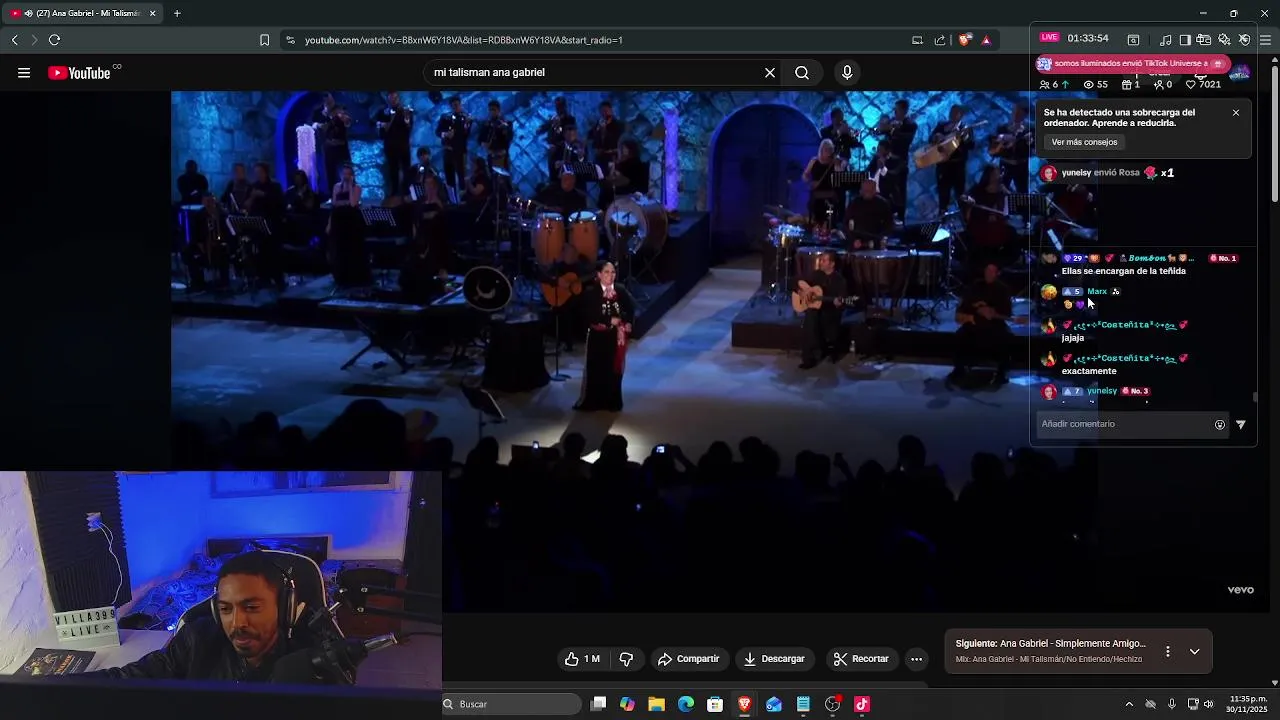Dislike the video with thumbs down

click(x=626, y=659)
